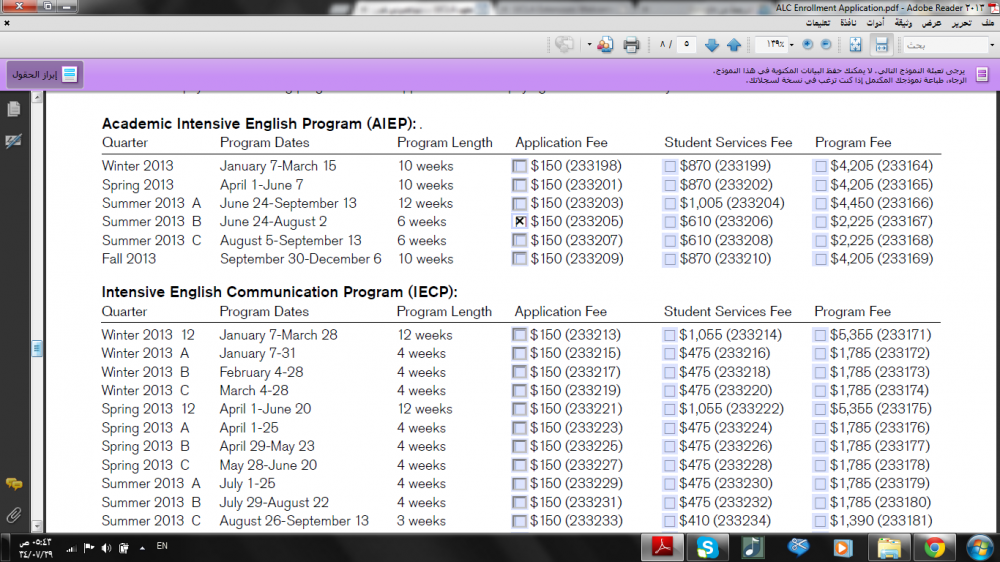Viewport: 1000px width, 562px height.
Task: Open the zoom percentage dropdown
Action: tap(792, 45)
